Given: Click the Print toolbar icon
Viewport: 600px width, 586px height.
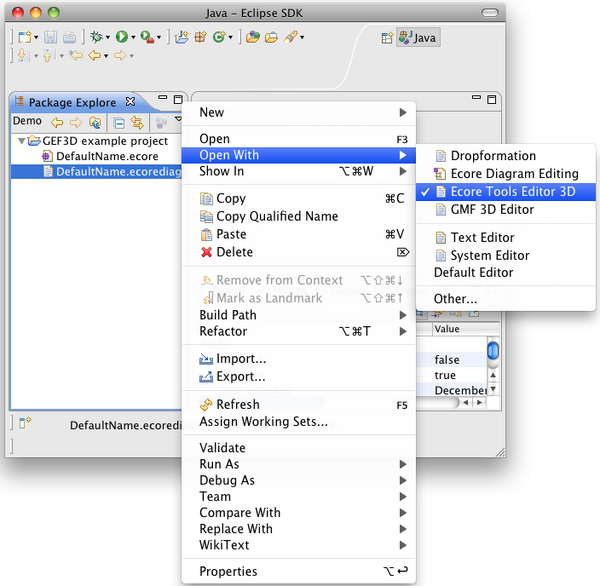Looking at the screenshot, I should (x=69, y=37).
